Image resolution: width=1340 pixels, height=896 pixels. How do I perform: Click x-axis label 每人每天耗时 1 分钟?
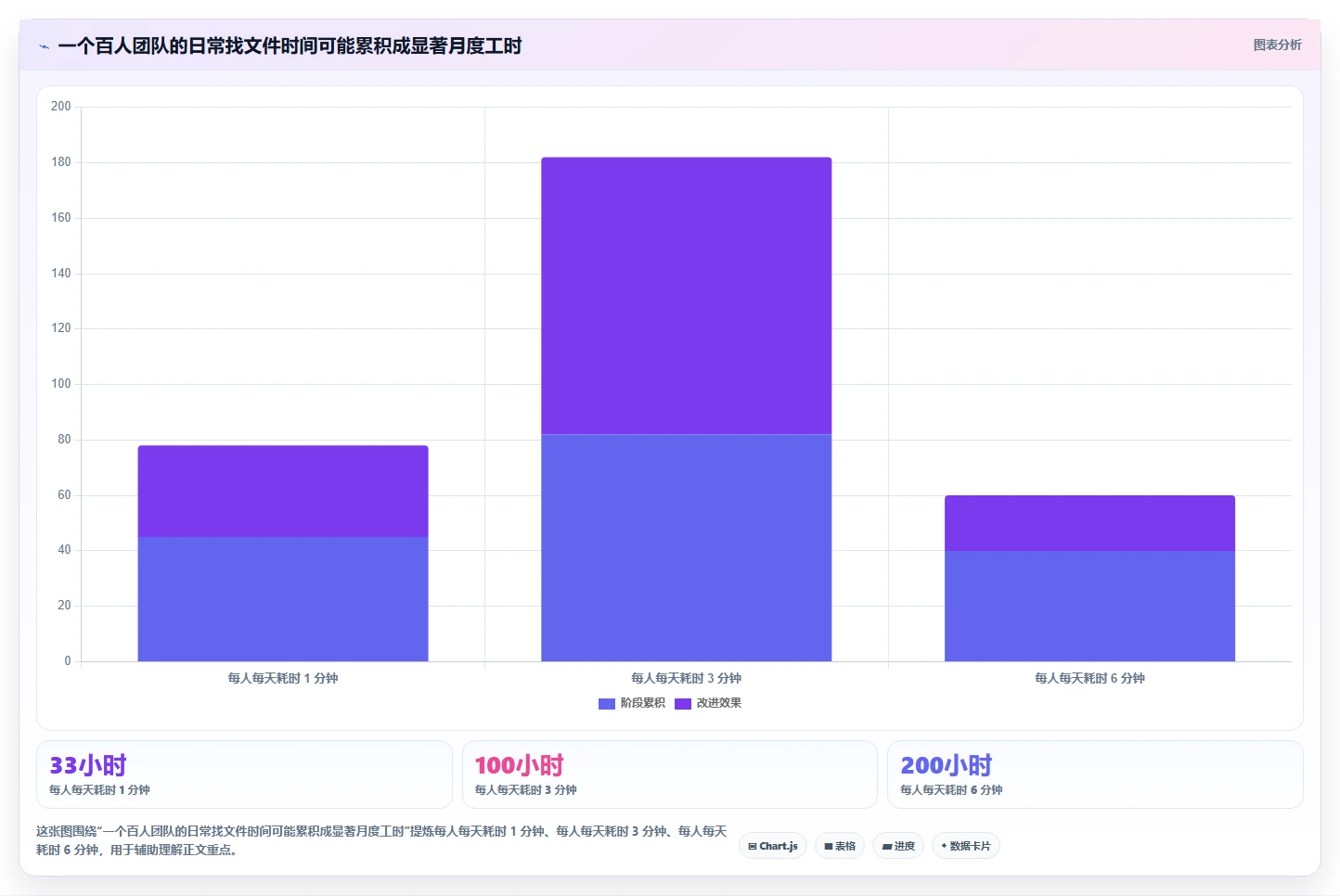pyautogui.click(x=283, y=678)
